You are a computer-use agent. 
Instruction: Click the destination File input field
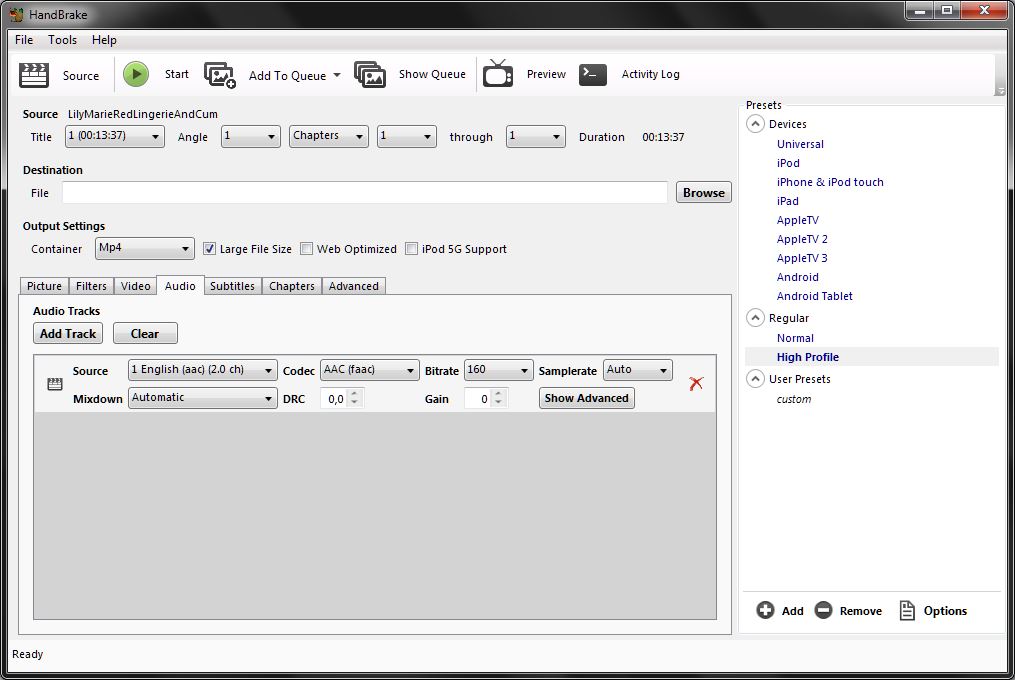365,192
